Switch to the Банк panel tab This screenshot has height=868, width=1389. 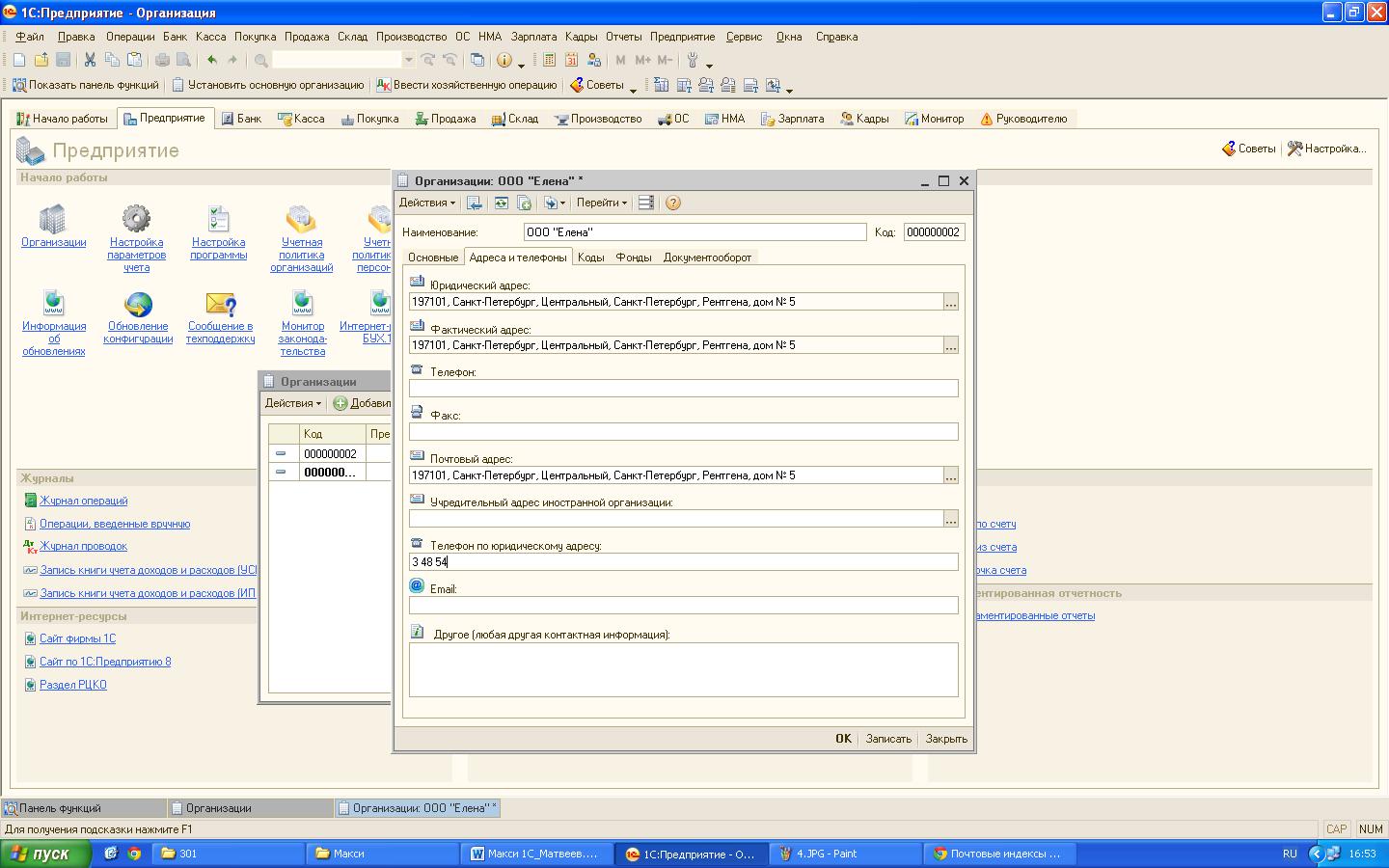(241, 119)
